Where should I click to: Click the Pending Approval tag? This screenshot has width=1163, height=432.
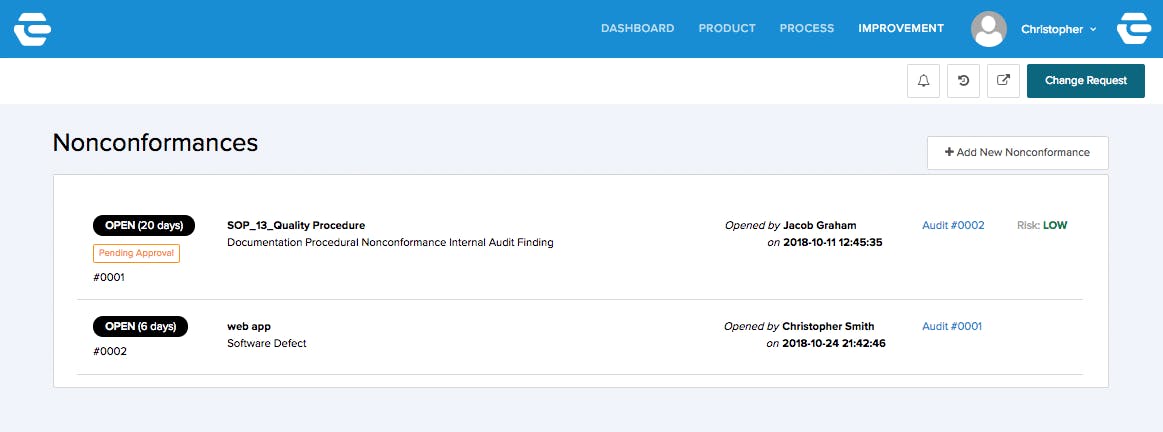click(x=136, y=253)
